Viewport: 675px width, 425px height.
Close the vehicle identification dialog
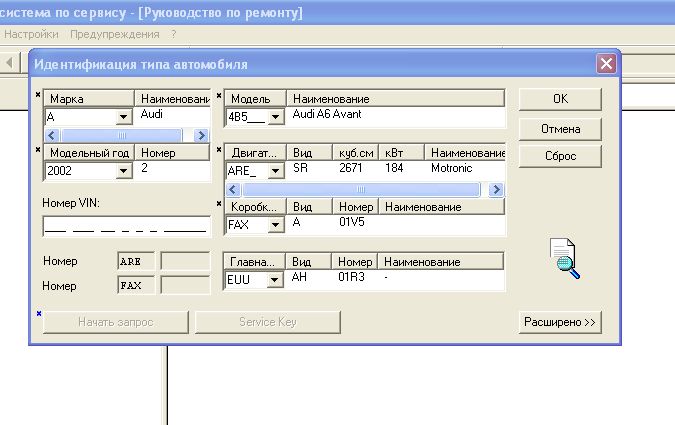point(605,64)
